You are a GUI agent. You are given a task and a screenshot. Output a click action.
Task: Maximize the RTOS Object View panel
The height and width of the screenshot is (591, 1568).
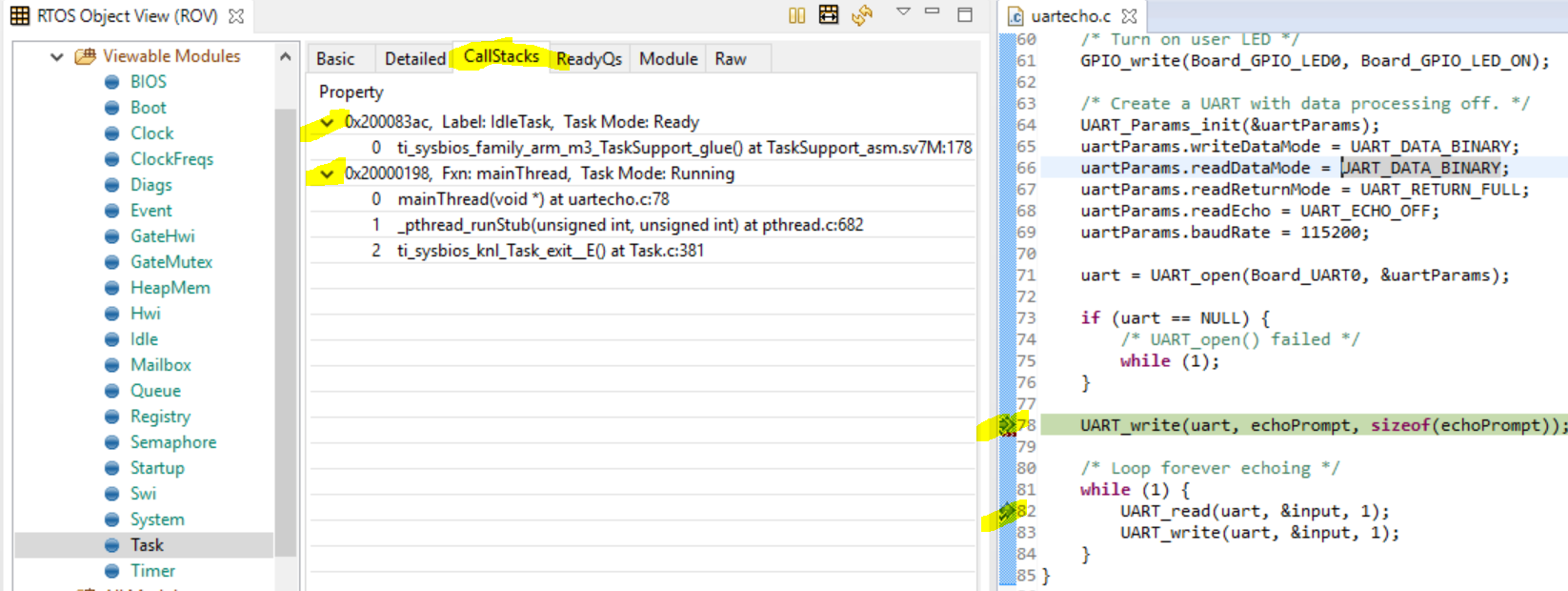tap(965, 14)
